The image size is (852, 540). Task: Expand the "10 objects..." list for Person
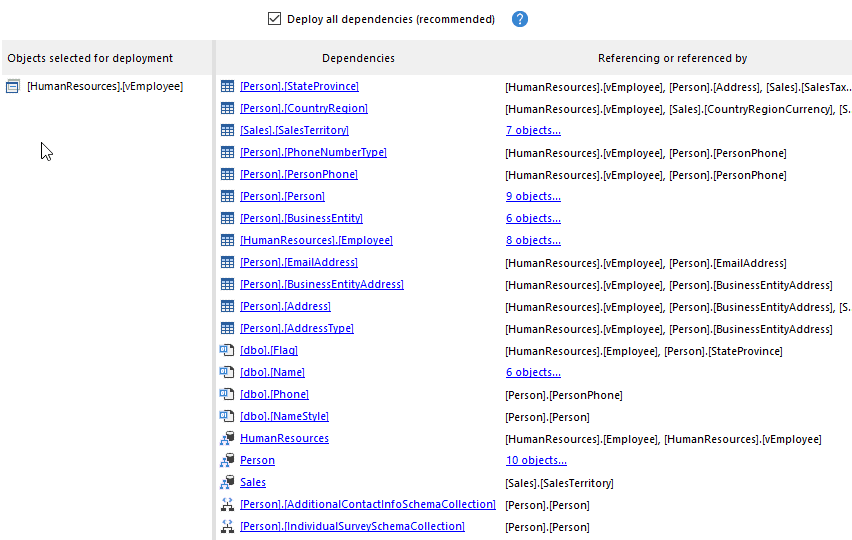[536, 461]
